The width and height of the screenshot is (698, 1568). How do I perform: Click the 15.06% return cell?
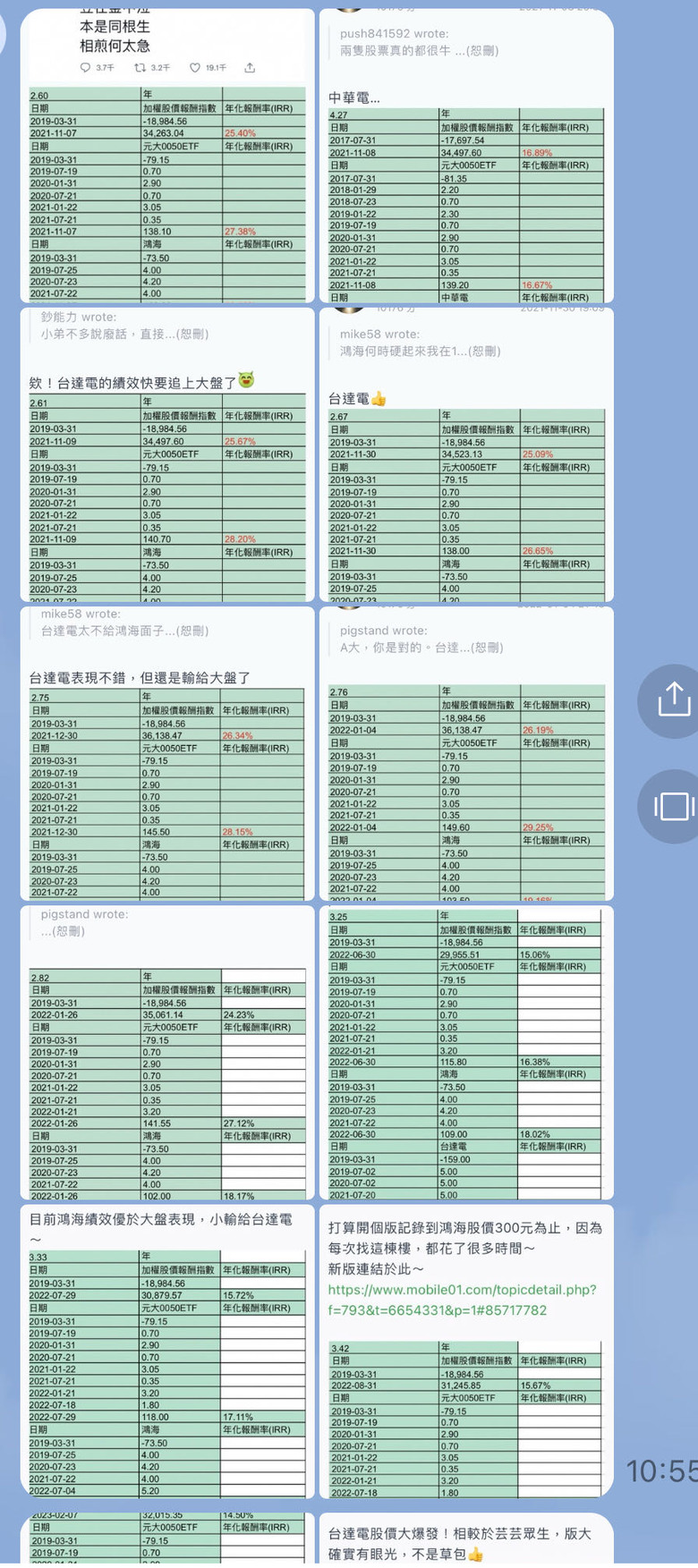(x=559, y=954)
